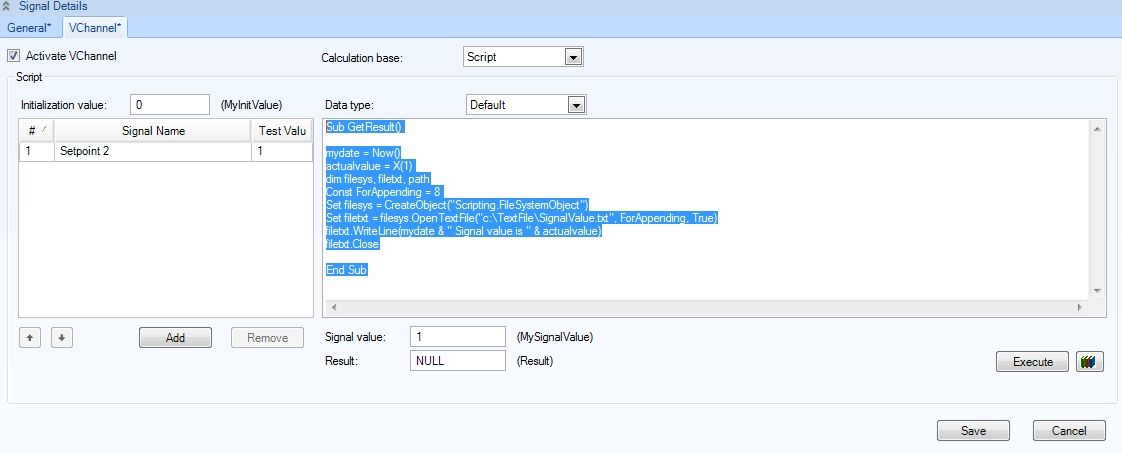Click the Initialization value field
The width and height of the screenshot is (1122, 453).
tap(169, 105)
